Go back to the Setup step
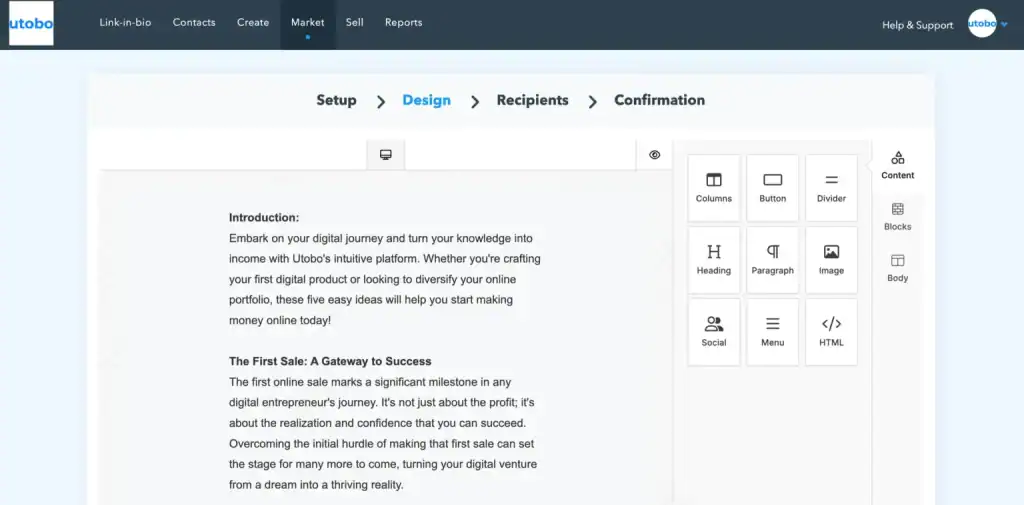The width and height of the screenshot is (1024, 505). click(336, 100)
